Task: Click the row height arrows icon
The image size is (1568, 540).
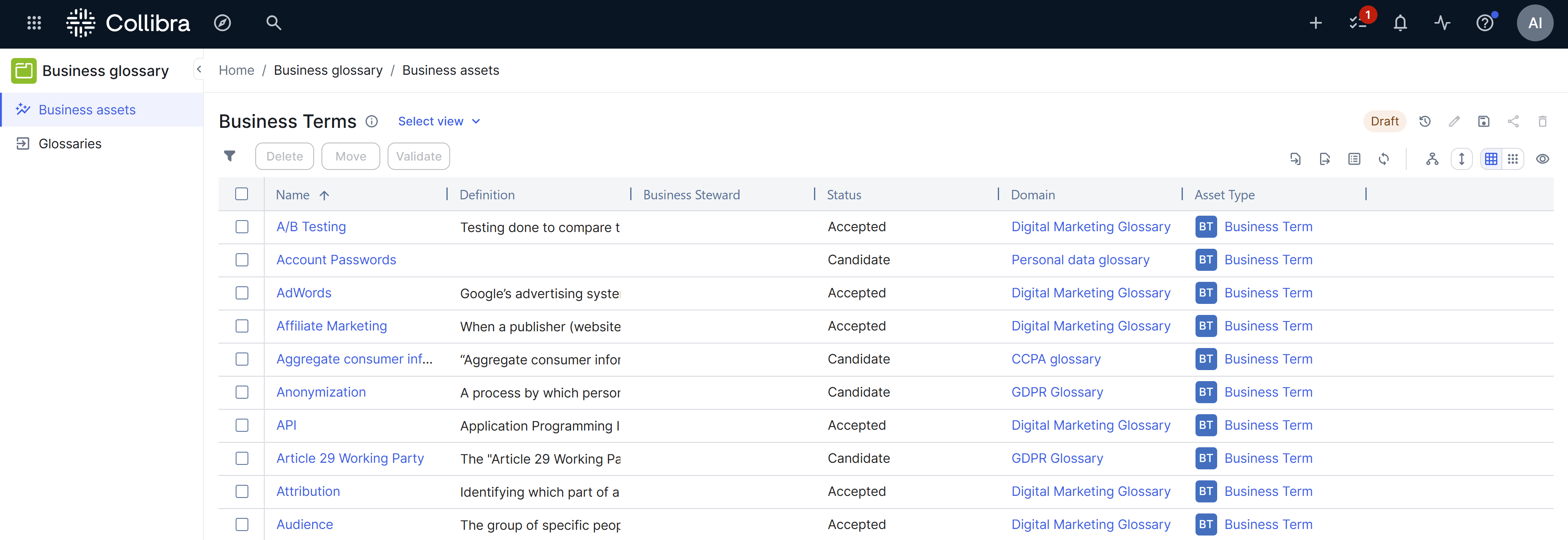Action: tap(1461, 159)
